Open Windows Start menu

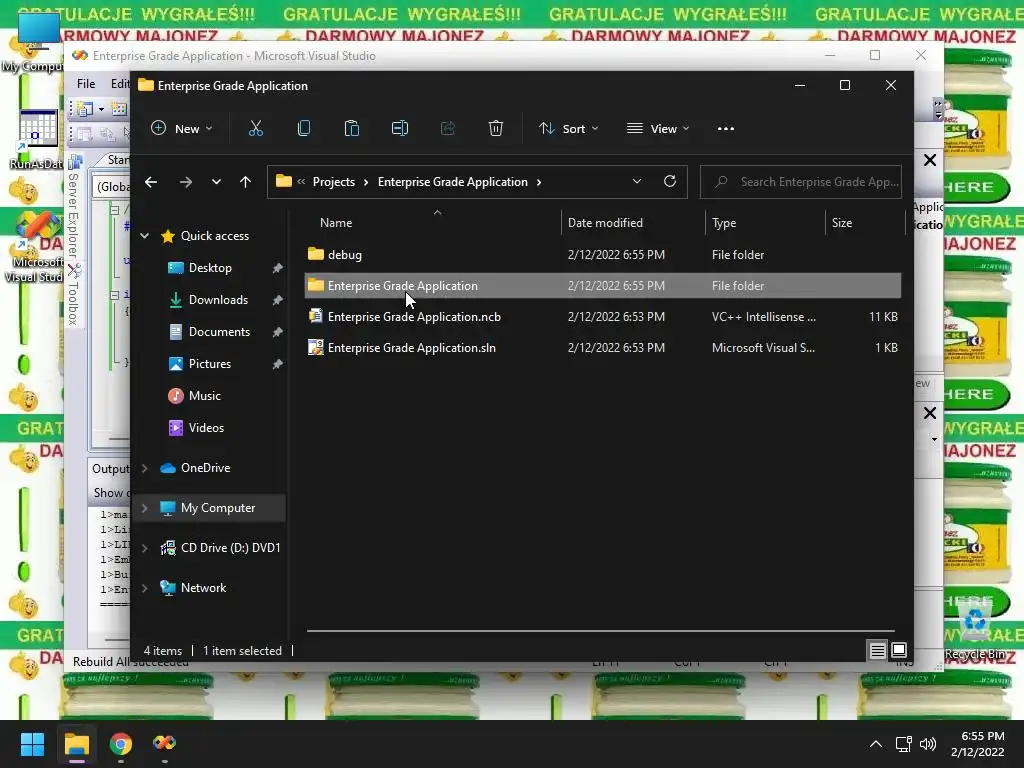(32, 744)
